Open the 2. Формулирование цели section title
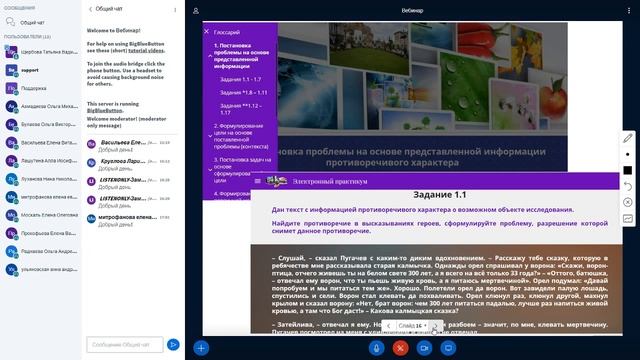 241,136
